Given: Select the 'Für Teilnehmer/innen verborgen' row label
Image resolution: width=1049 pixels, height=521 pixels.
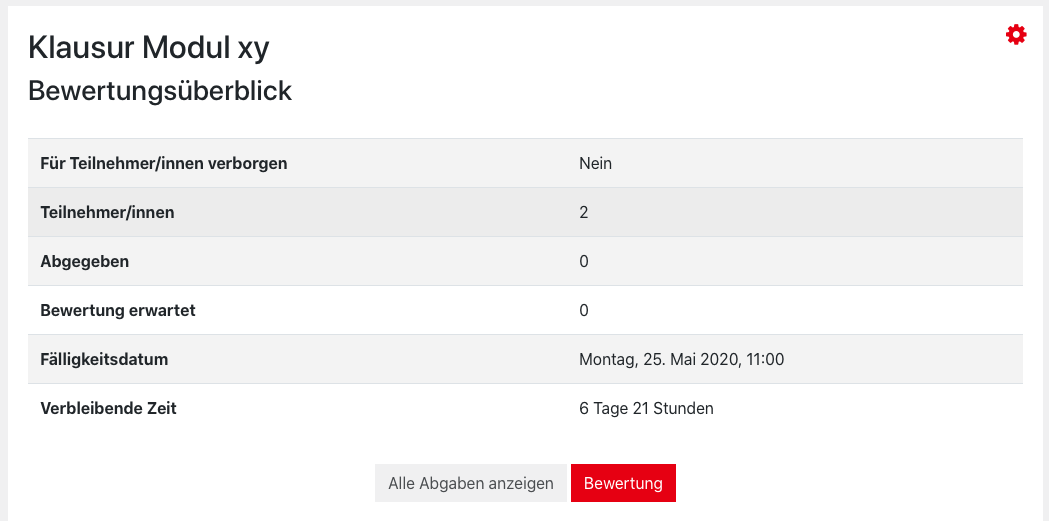Looking at the screenshot, I should tap(163, 163).
